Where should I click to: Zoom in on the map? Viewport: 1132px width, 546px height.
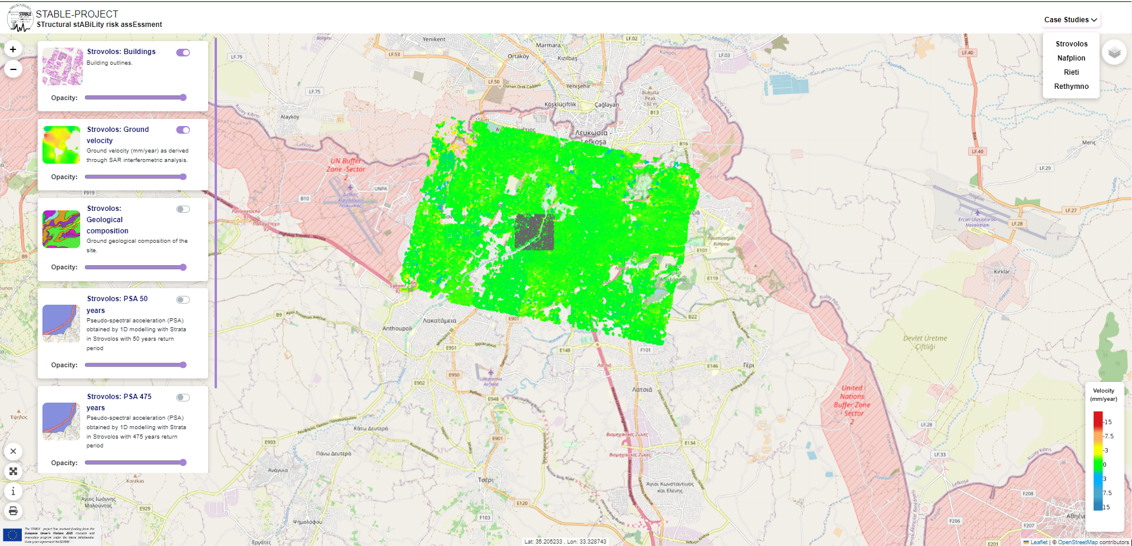(x=13, y=49)
